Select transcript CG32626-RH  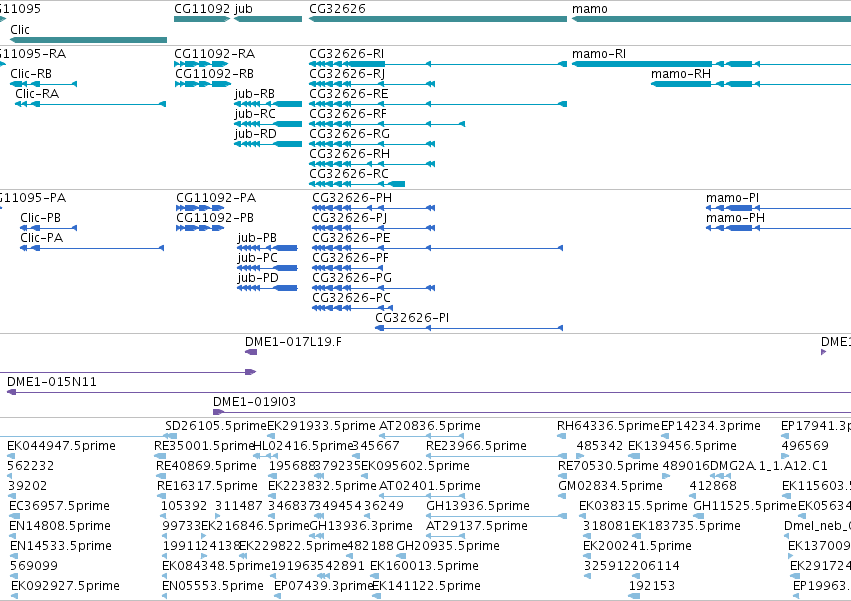(x=372, y=163)
